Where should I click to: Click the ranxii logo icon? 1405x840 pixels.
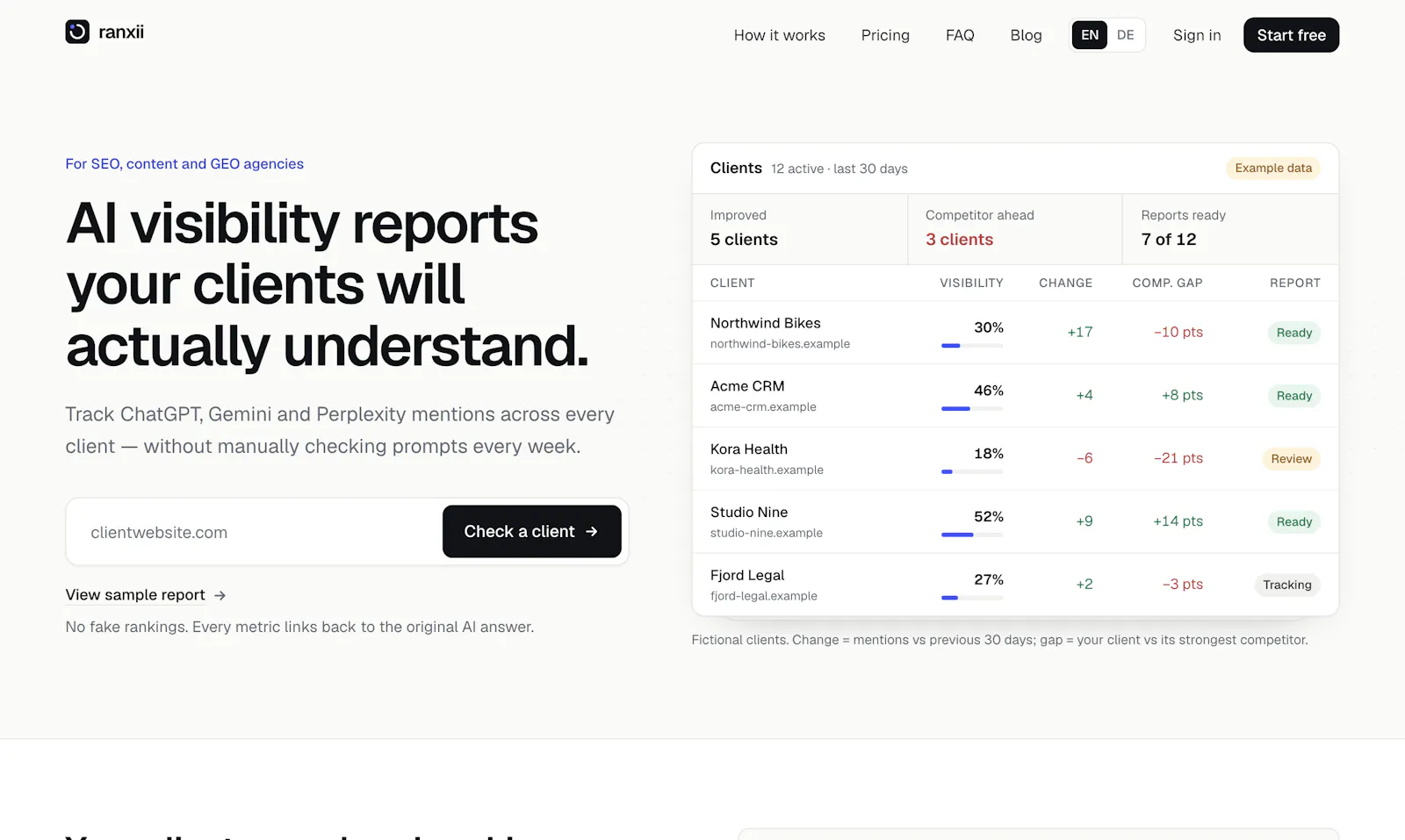click(77, 32)
